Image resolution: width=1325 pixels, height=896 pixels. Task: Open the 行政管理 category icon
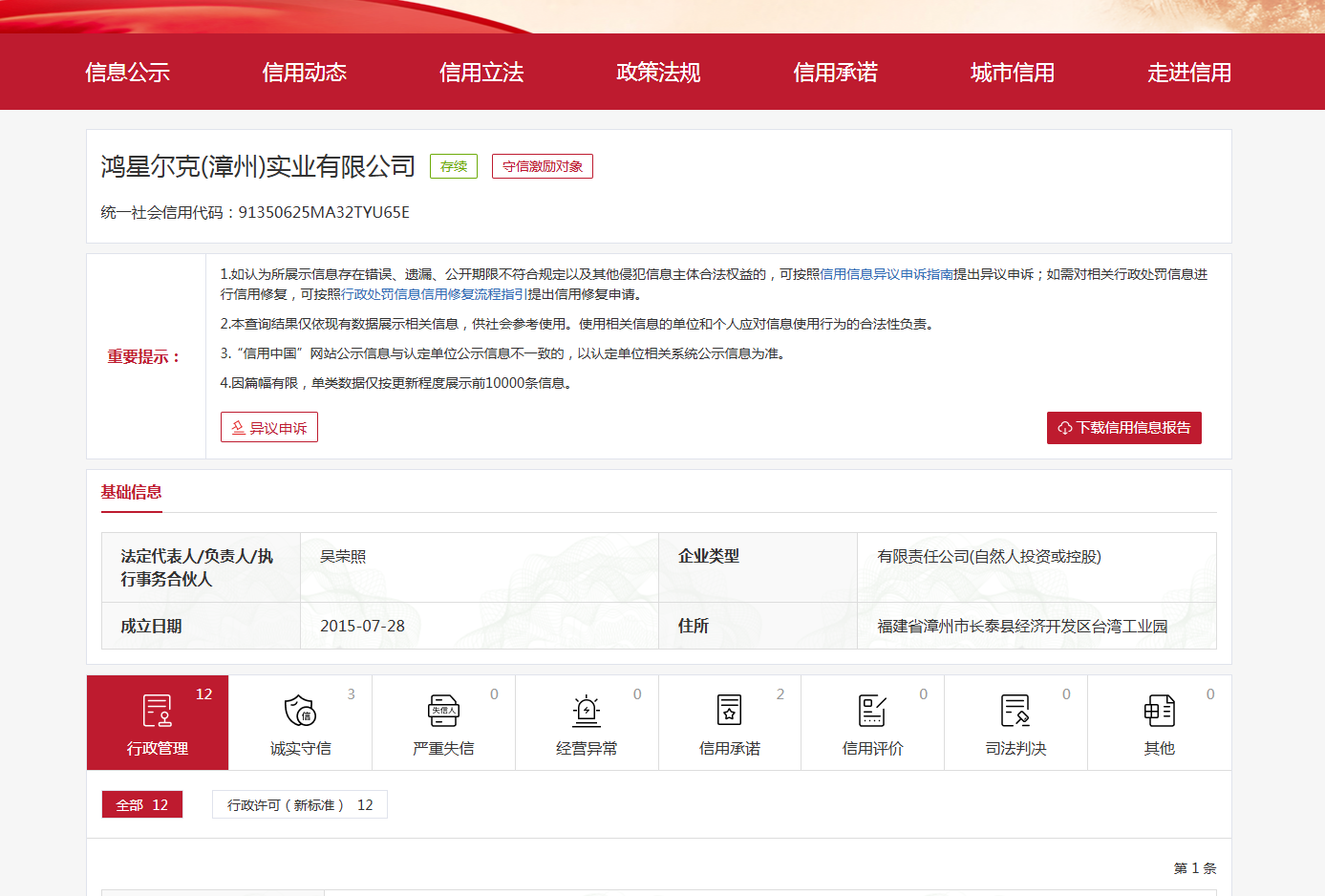[158, 711]
